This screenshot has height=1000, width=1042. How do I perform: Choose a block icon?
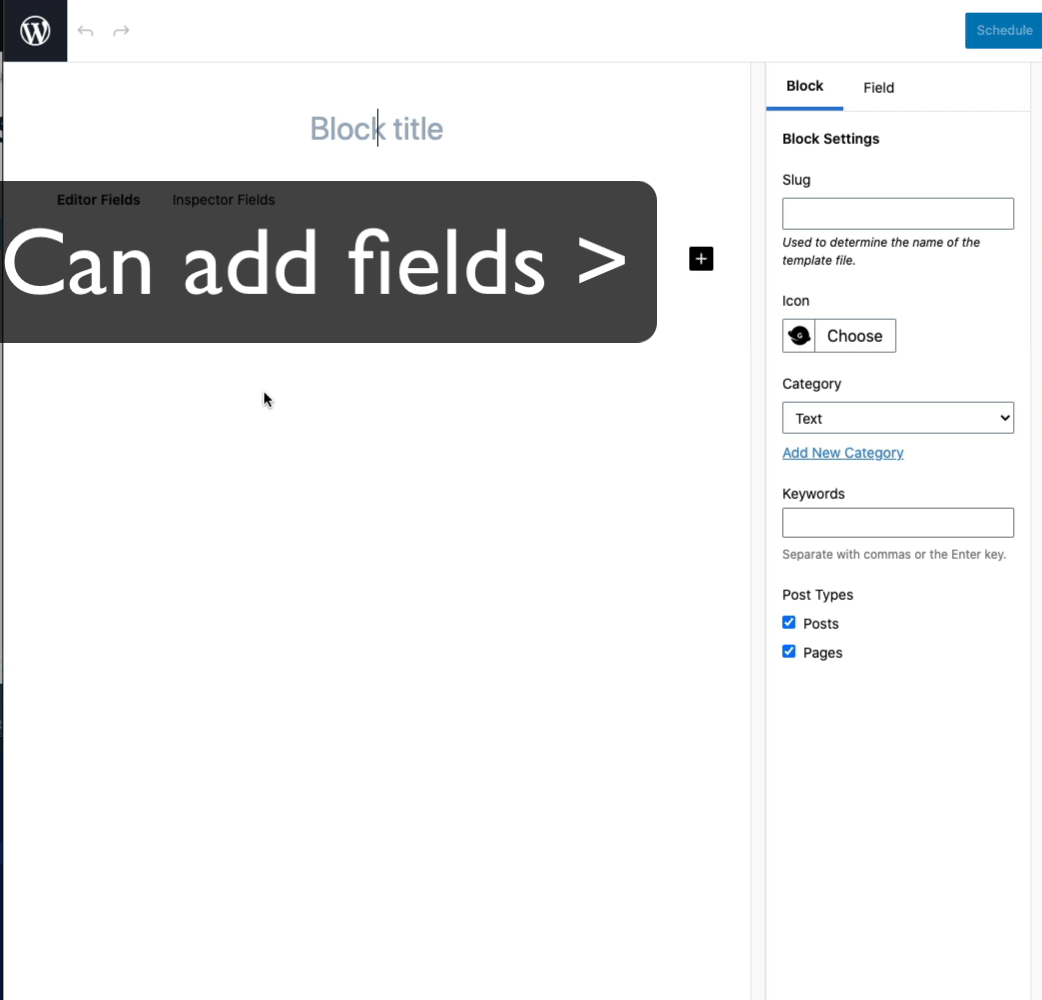coord(855,336)
